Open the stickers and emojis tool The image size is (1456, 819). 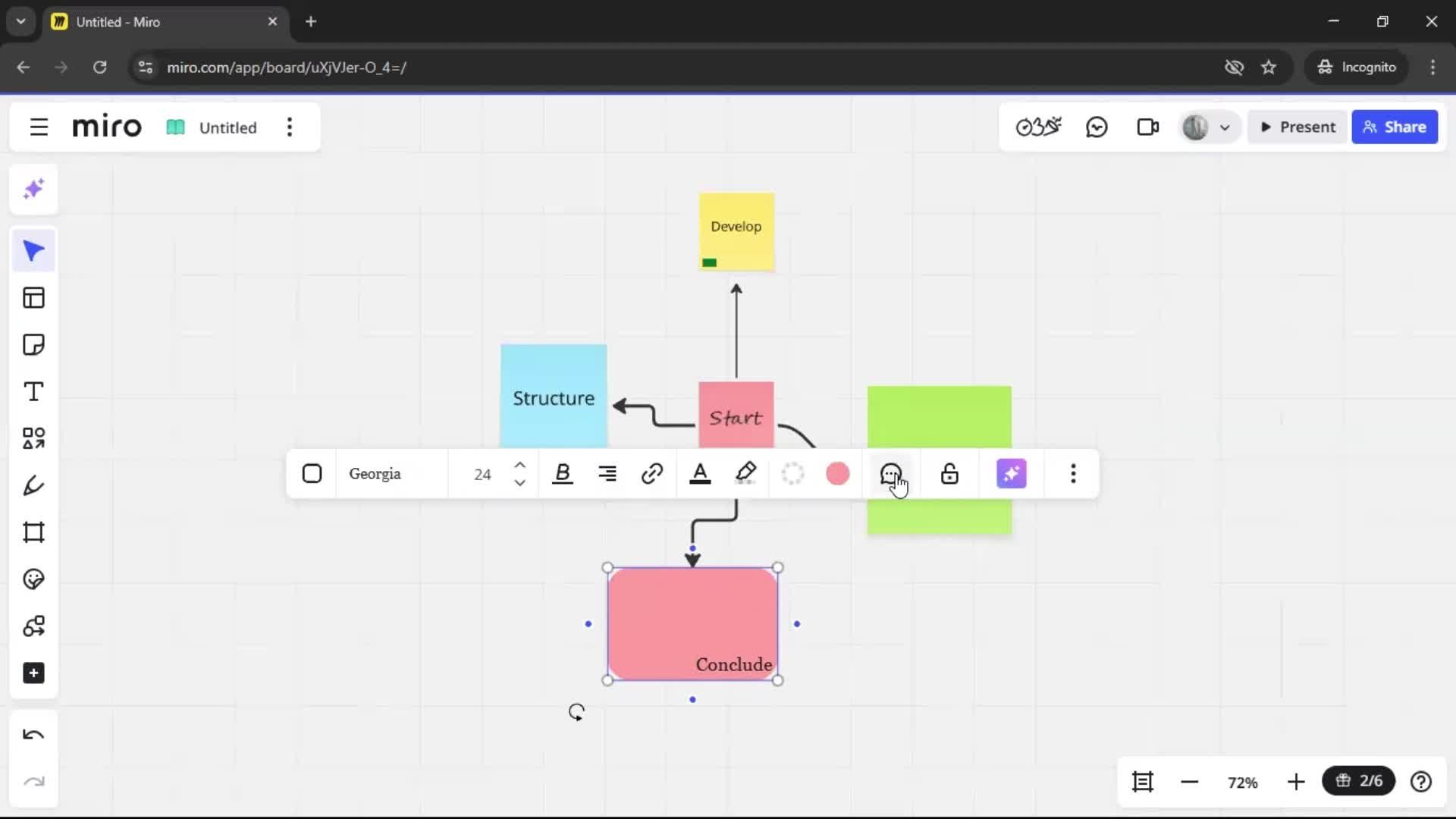[33, 579]
